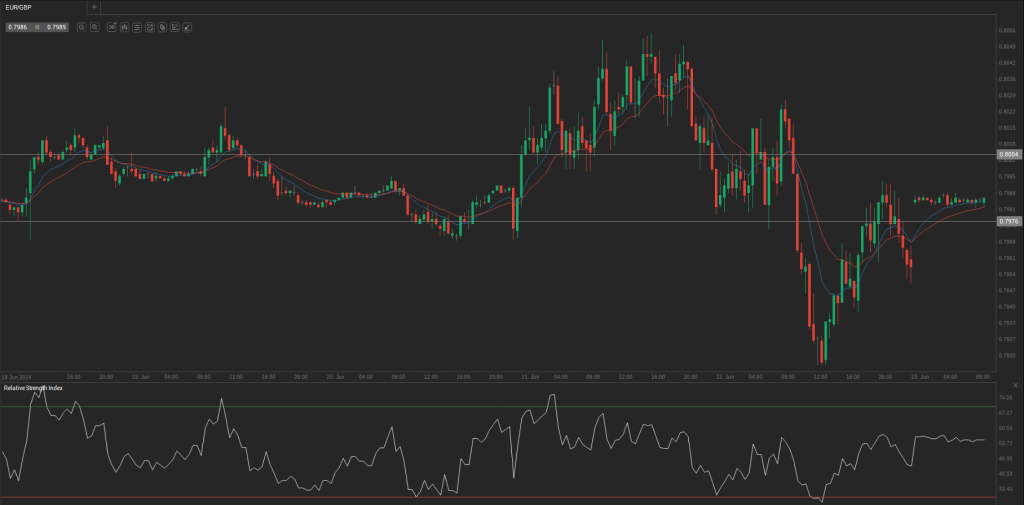Click the 18 Jun 2014 date label
This screenshot has width=1024, height=505.
pyautogui.click(x=16, y=377)
